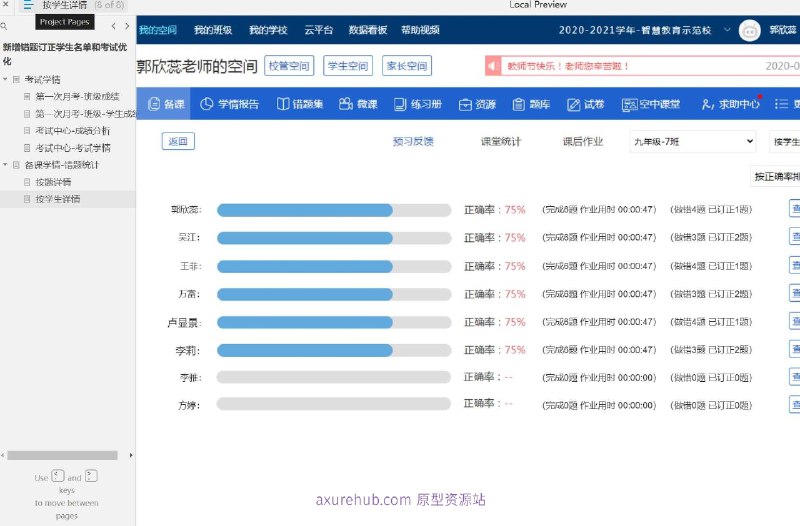800x526 pixels.
Task: Collapse the 考试学情 tree folder
Action: click(x=5, y=79)
